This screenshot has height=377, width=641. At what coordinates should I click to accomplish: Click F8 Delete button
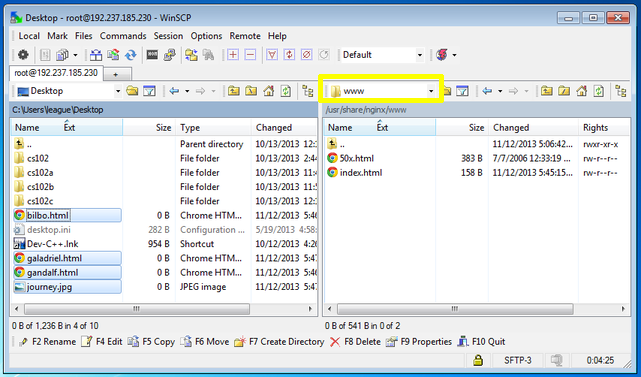pos(355,341)
